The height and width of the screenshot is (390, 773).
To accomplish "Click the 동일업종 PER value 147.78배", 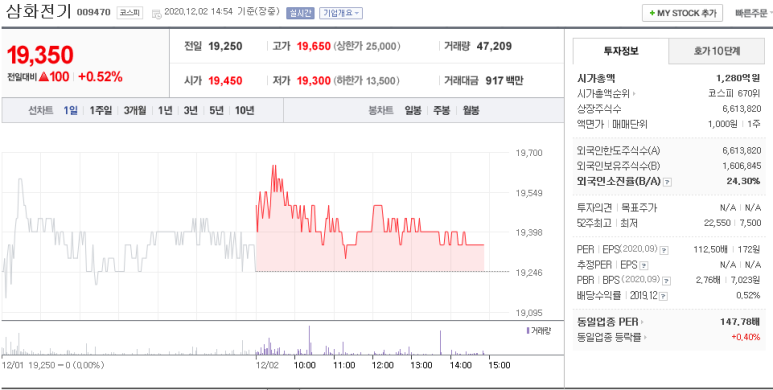I will (x=740, y=322).
